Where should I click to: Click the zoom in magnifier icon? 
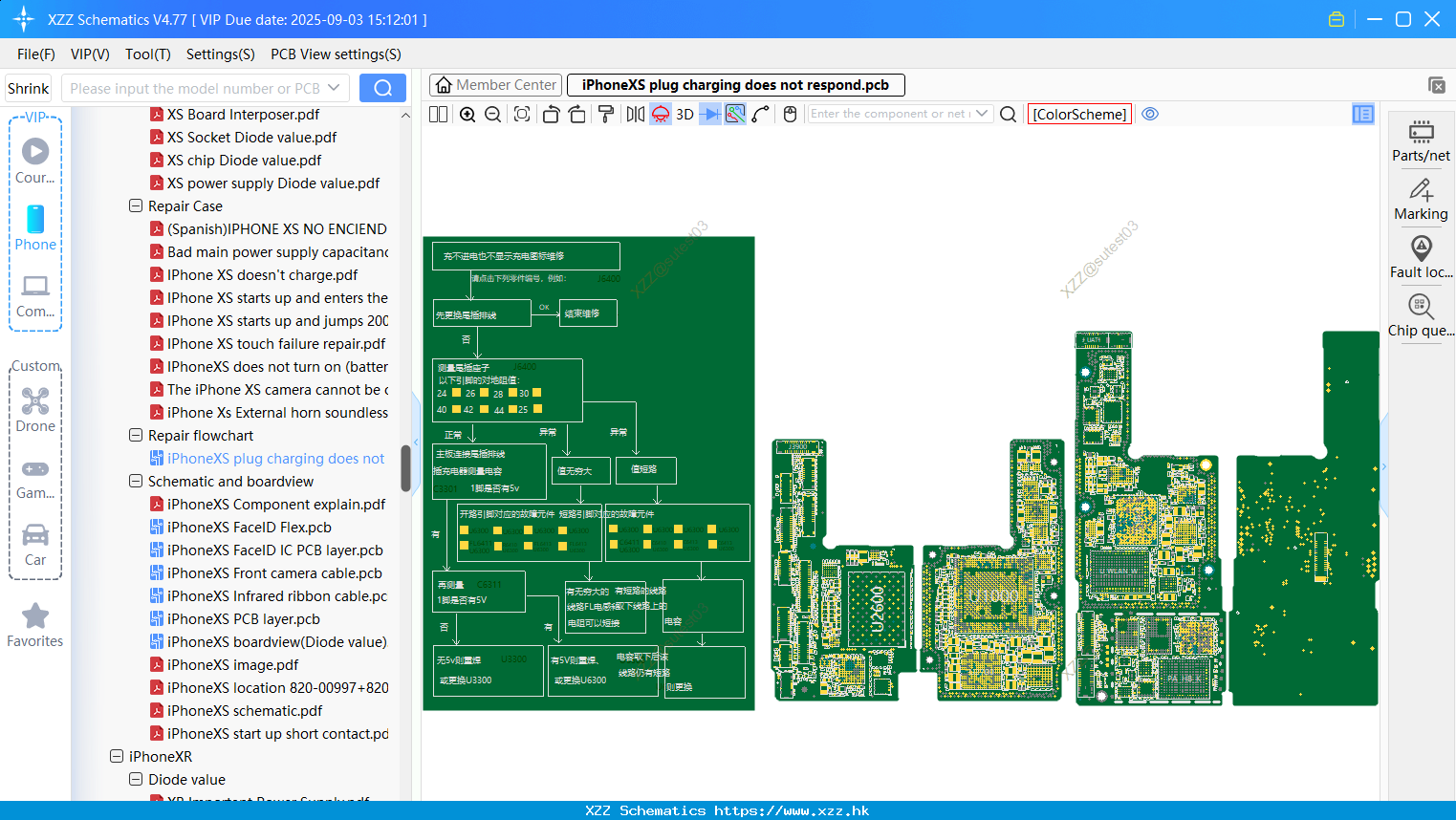coord(467,114)
